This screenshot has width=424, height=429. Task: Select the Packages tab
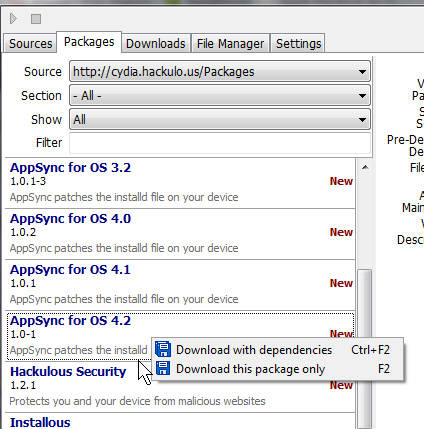(89, 42)
